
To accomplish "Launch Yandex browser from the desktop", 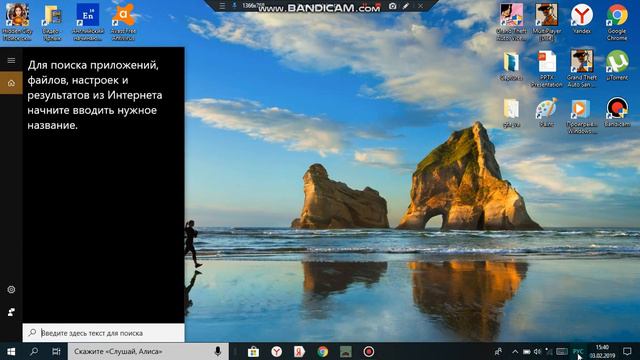I will click(x=582, y=20).
